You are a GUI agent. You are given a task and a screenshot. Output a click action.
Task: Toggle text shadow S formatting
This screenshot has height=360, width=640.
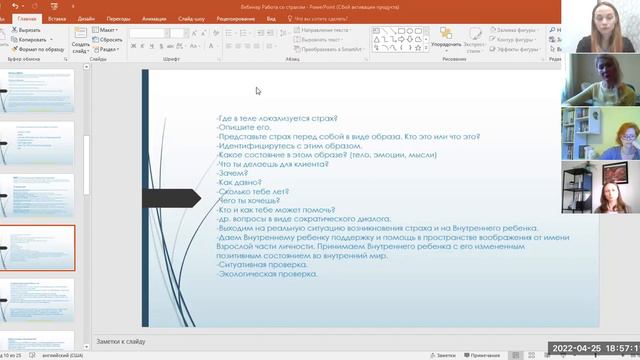click(161, 46)
